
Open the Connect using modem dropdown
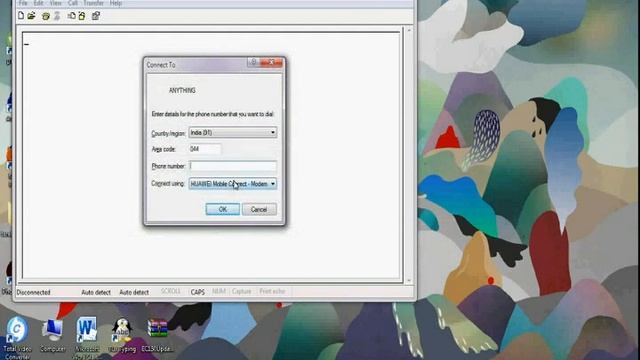pos(233,184)
